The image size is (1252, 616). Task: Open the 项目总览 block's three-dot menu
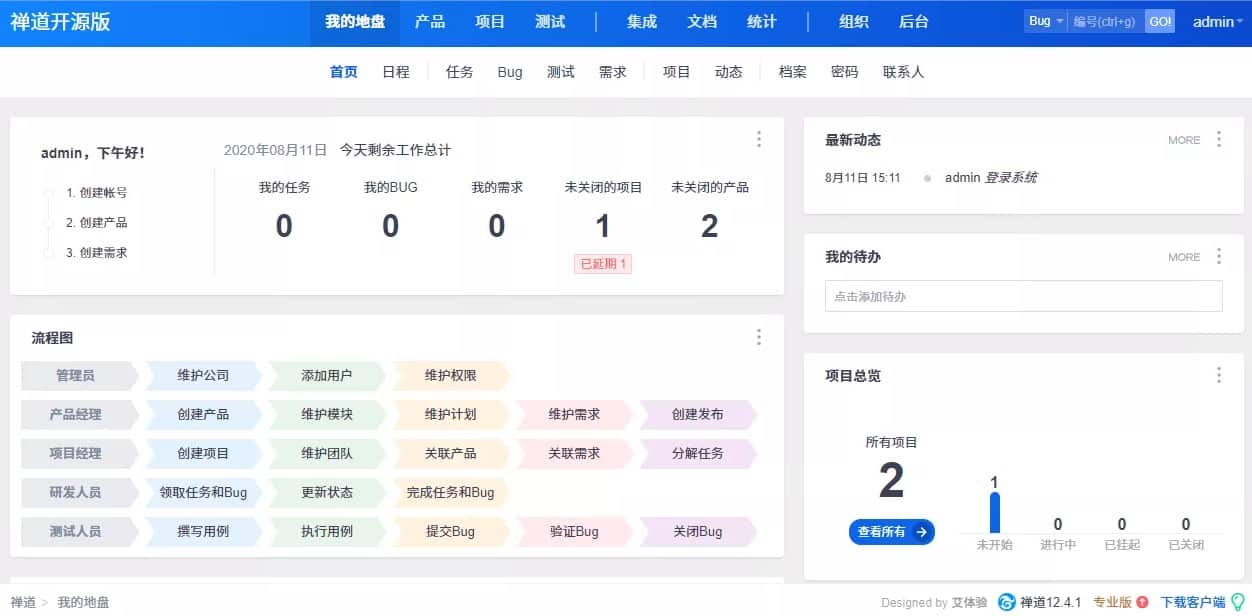(1218, 375)
